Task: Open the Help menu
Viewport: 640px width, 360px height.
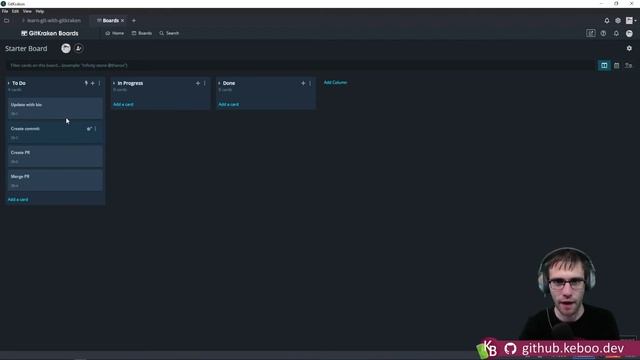Action: pos(40,11)
